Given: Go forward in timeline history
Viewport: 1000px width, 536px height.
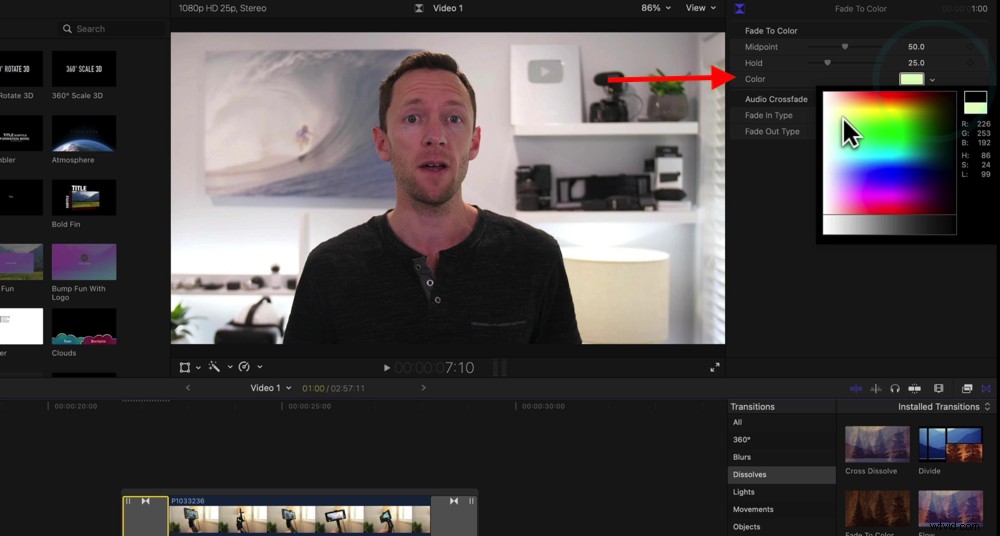Looking at the screenshot, I should (423, 388).
